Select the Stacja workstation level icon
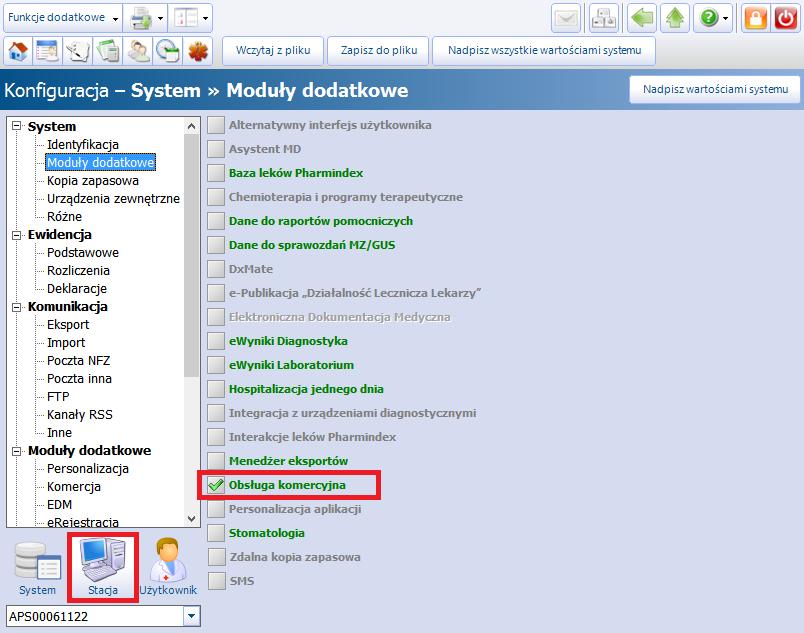This screenshot has height=633, width=804. 103,568
